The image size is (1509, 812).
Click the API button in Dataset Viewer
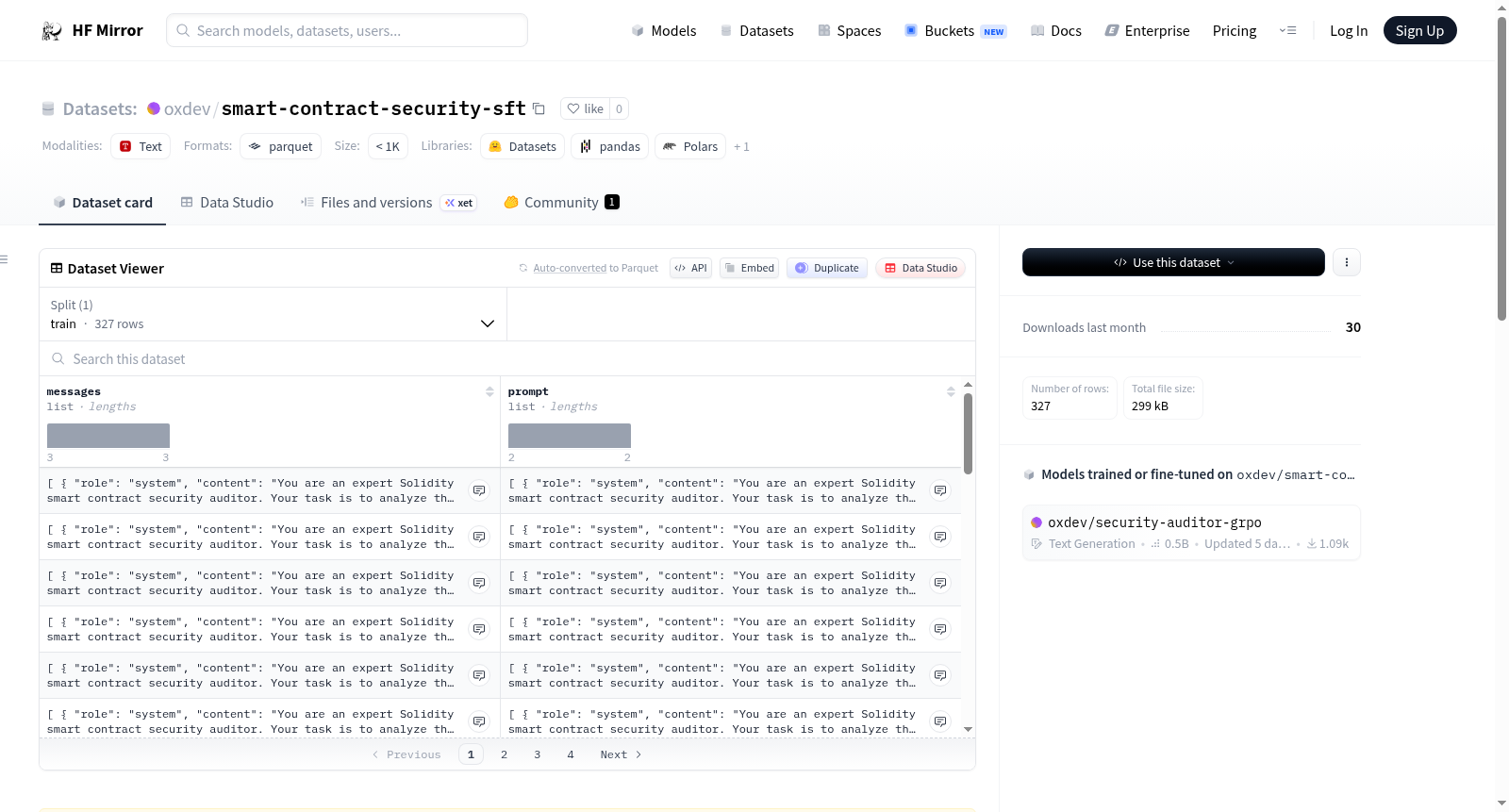point(690,268)
